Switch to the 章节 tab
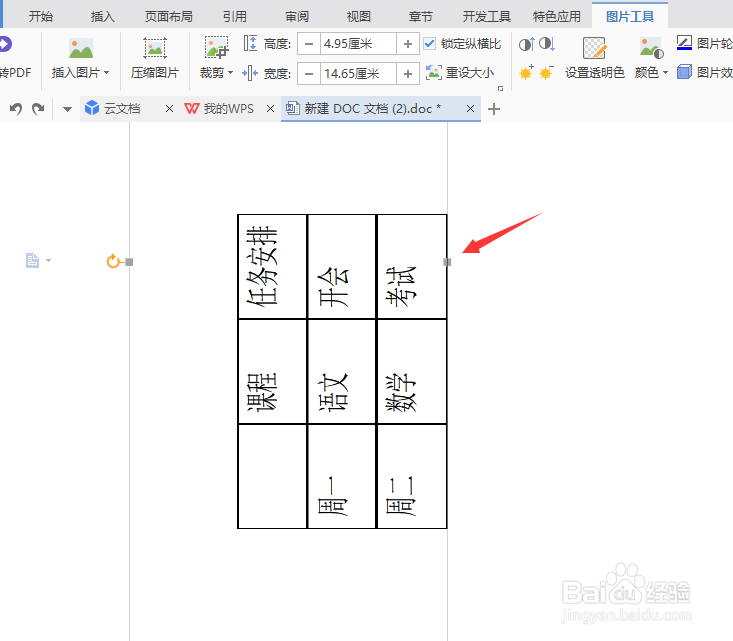 coord(420,17)
